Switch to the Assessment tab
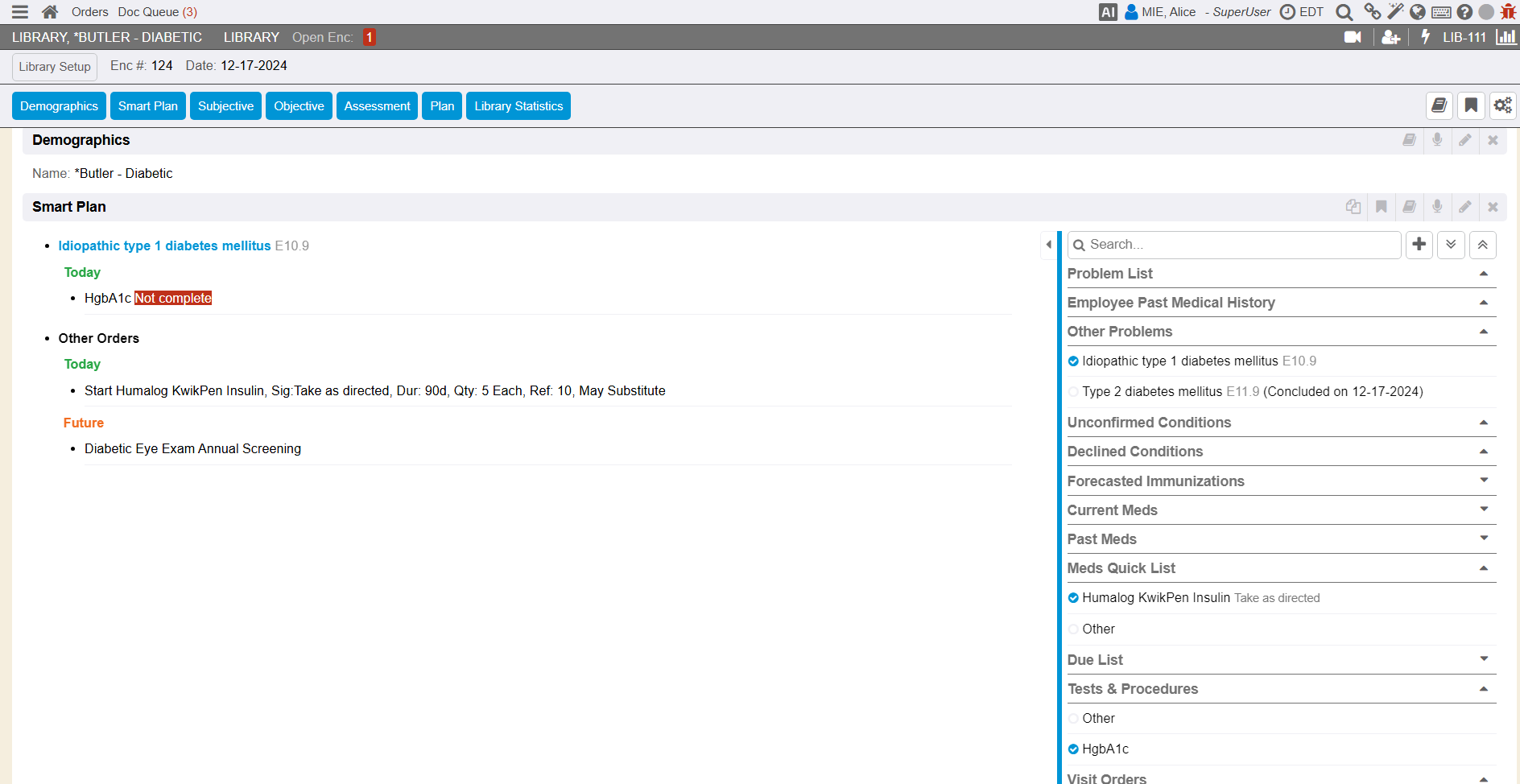The image size is (1520, 784). [x=377, y=106]
